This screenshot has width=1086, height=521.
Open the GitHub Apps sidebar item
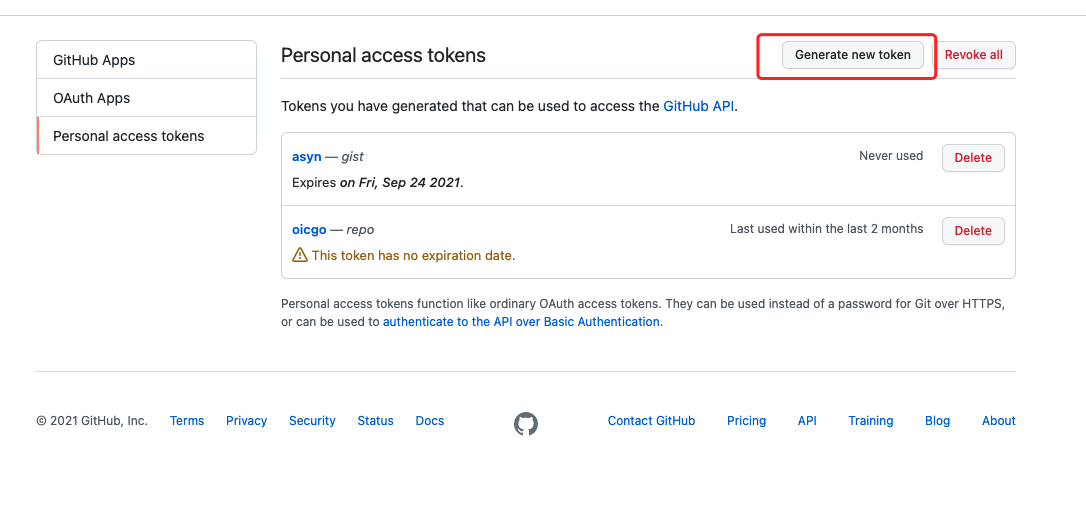click(x=146, y=60)
